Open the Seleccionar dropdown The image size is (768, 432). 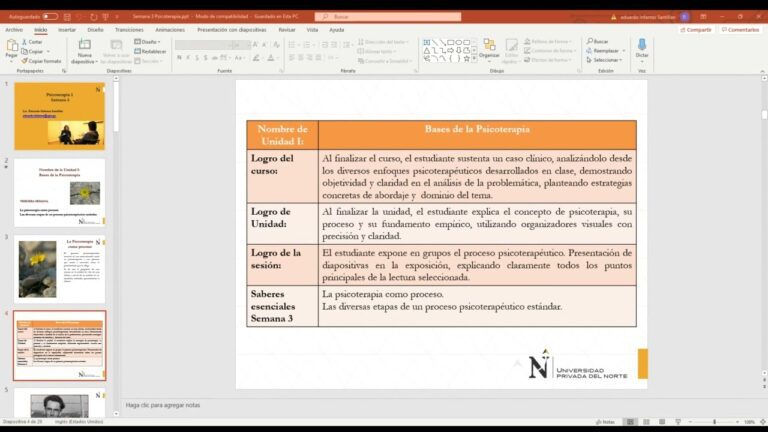(604, 60)
